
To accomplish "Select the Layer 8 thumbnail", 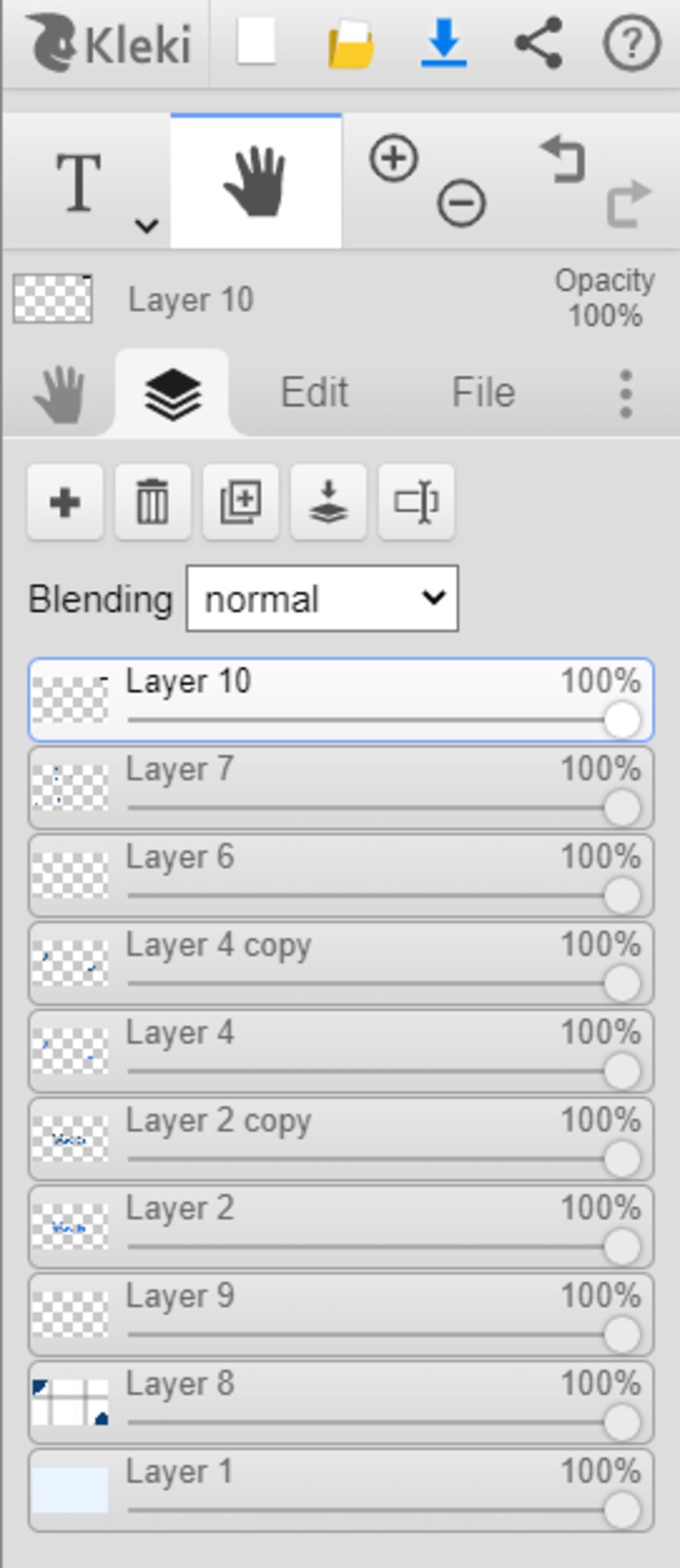I will [70, 1402].
